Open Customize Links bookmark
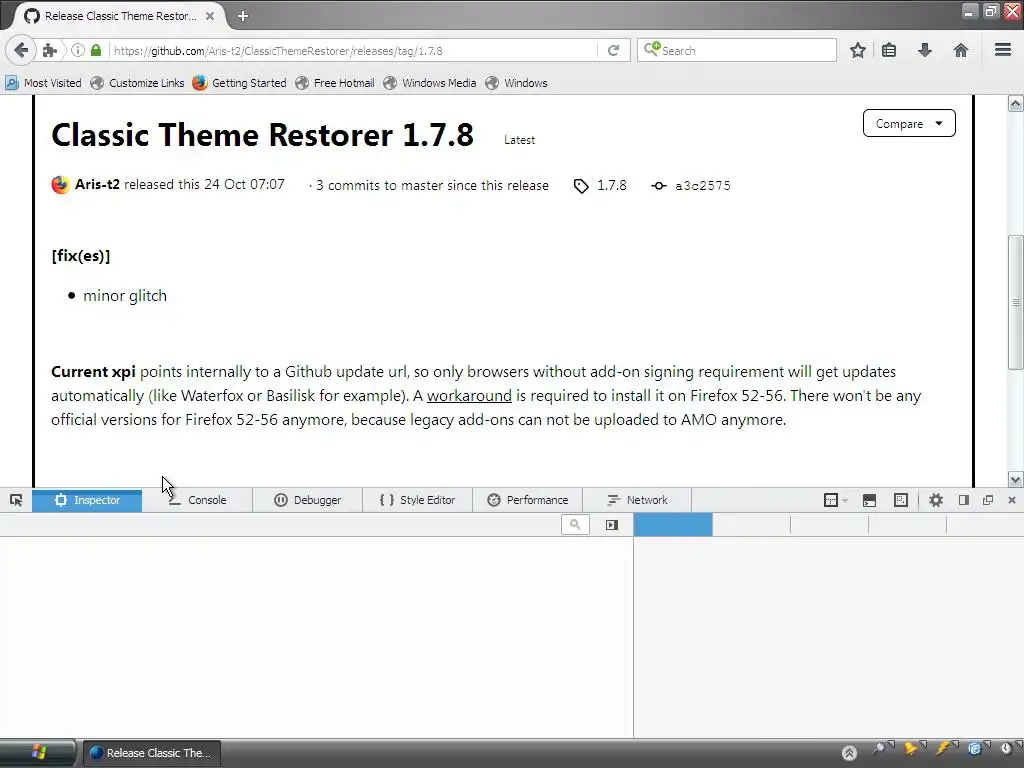 coord(137,83)
